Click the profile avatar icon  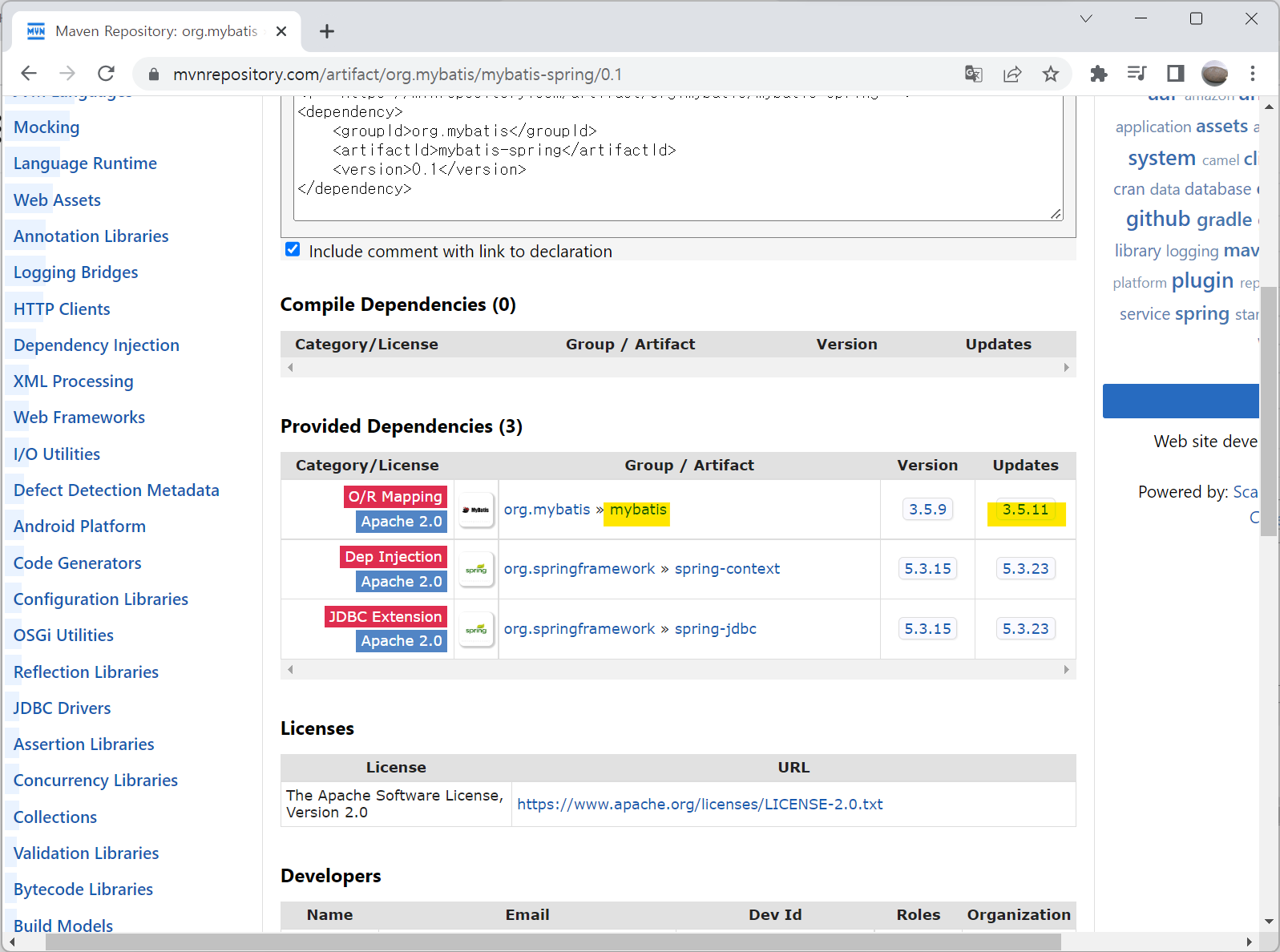tap(1214, 74)
